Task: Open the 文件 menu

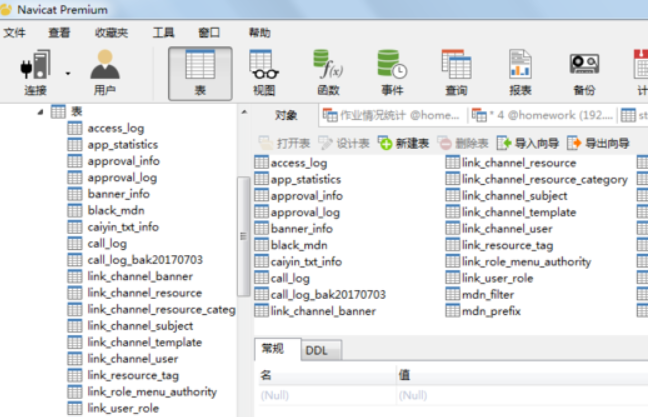Action: (14, 32)
